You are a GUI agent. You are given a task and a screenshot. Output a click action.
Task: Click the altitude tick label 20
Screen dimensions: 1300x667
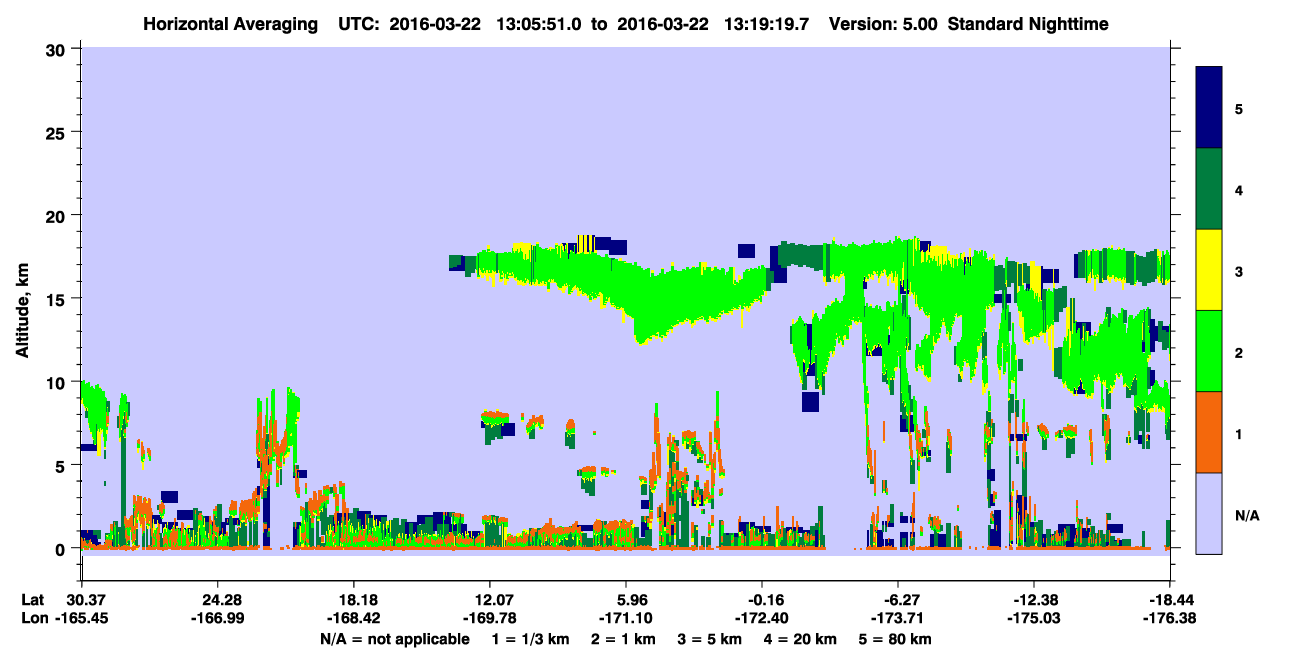58,215
